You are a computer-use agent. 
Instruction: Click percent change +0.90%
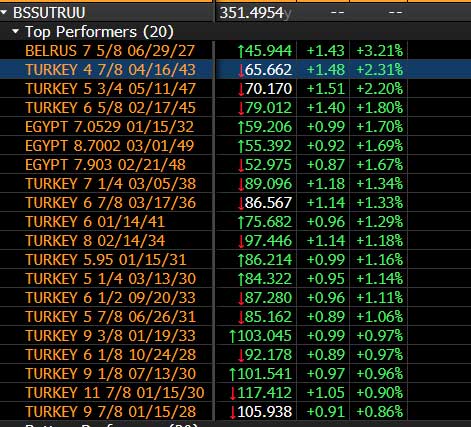[379, 393]
